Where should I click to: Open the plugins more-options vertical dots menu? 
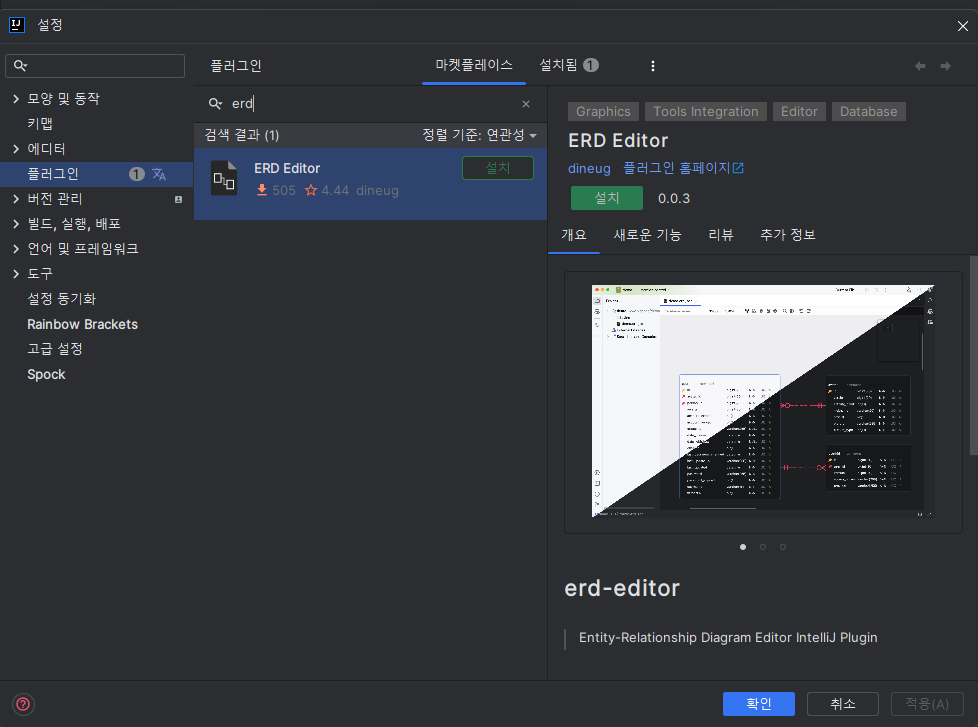[x=652, y=66]
